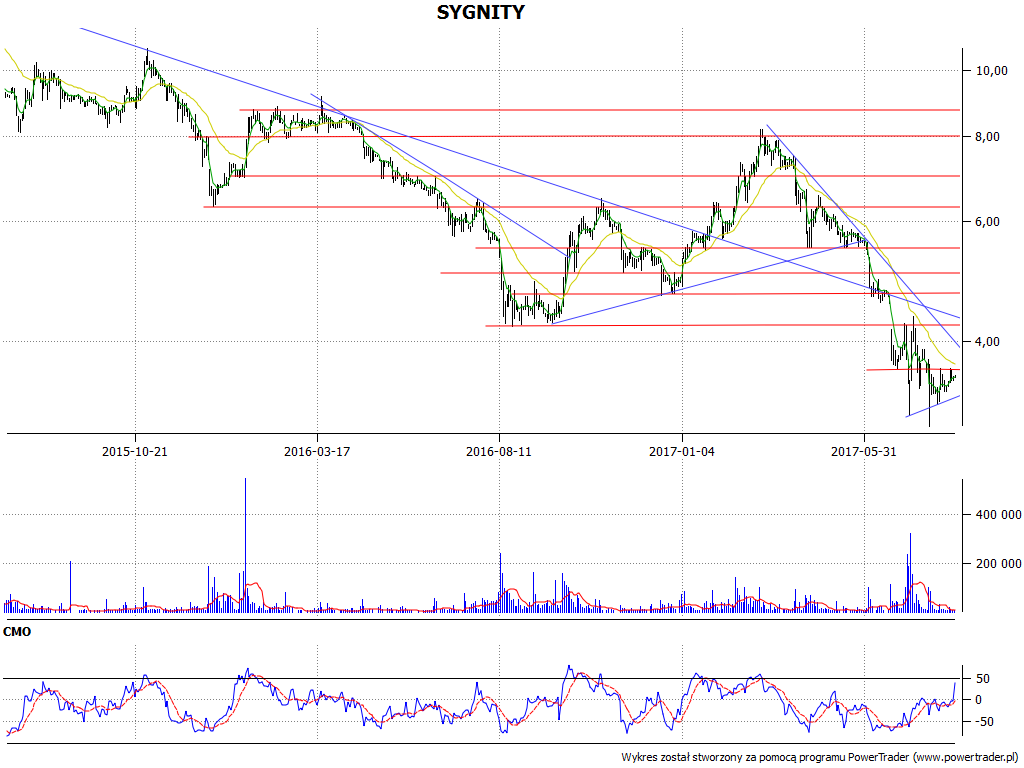Click the 0 CMO axis value
The width and height of the screenshot is (1024, 768).
pos(978,700)
